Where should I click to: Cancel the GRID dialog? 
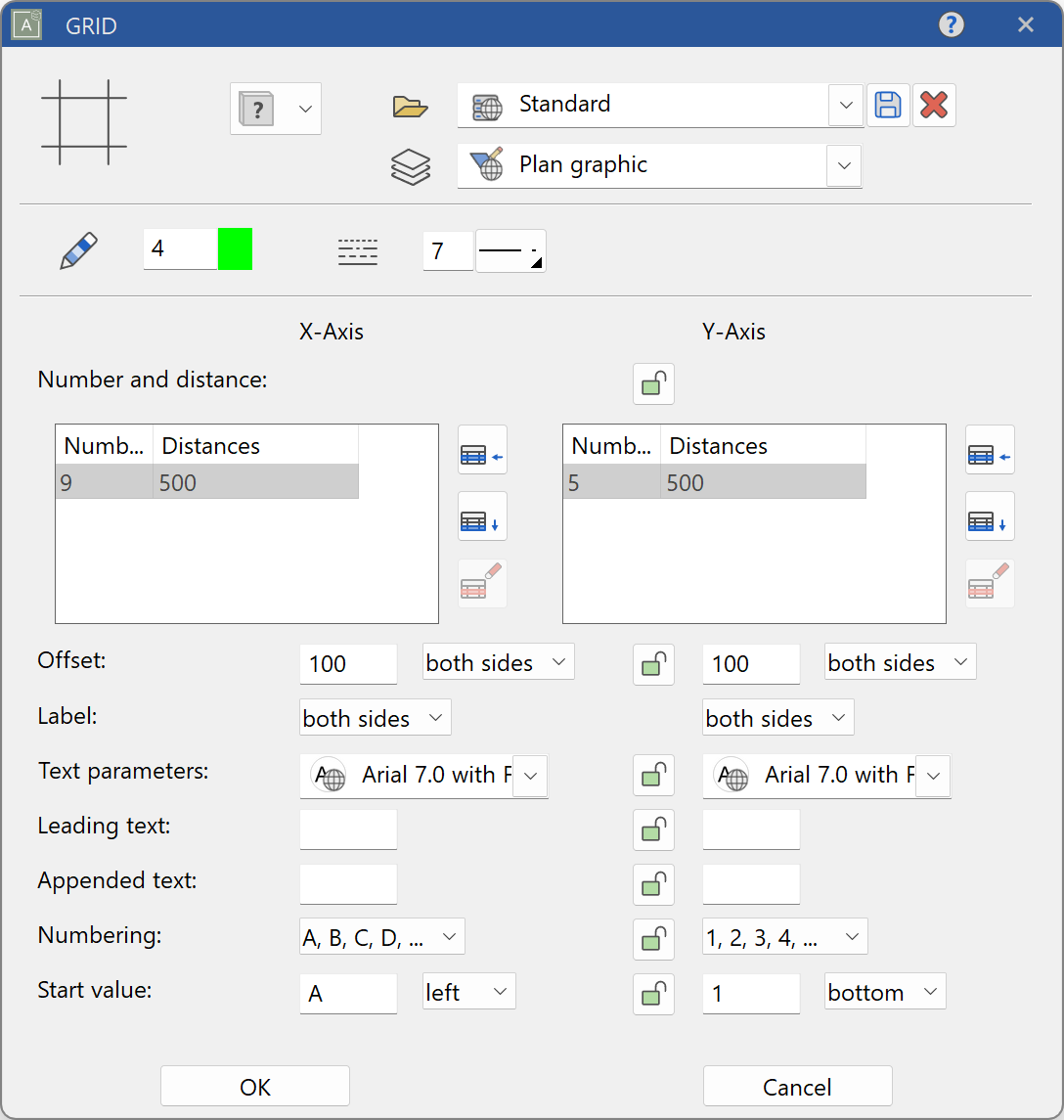(797, 1086)
